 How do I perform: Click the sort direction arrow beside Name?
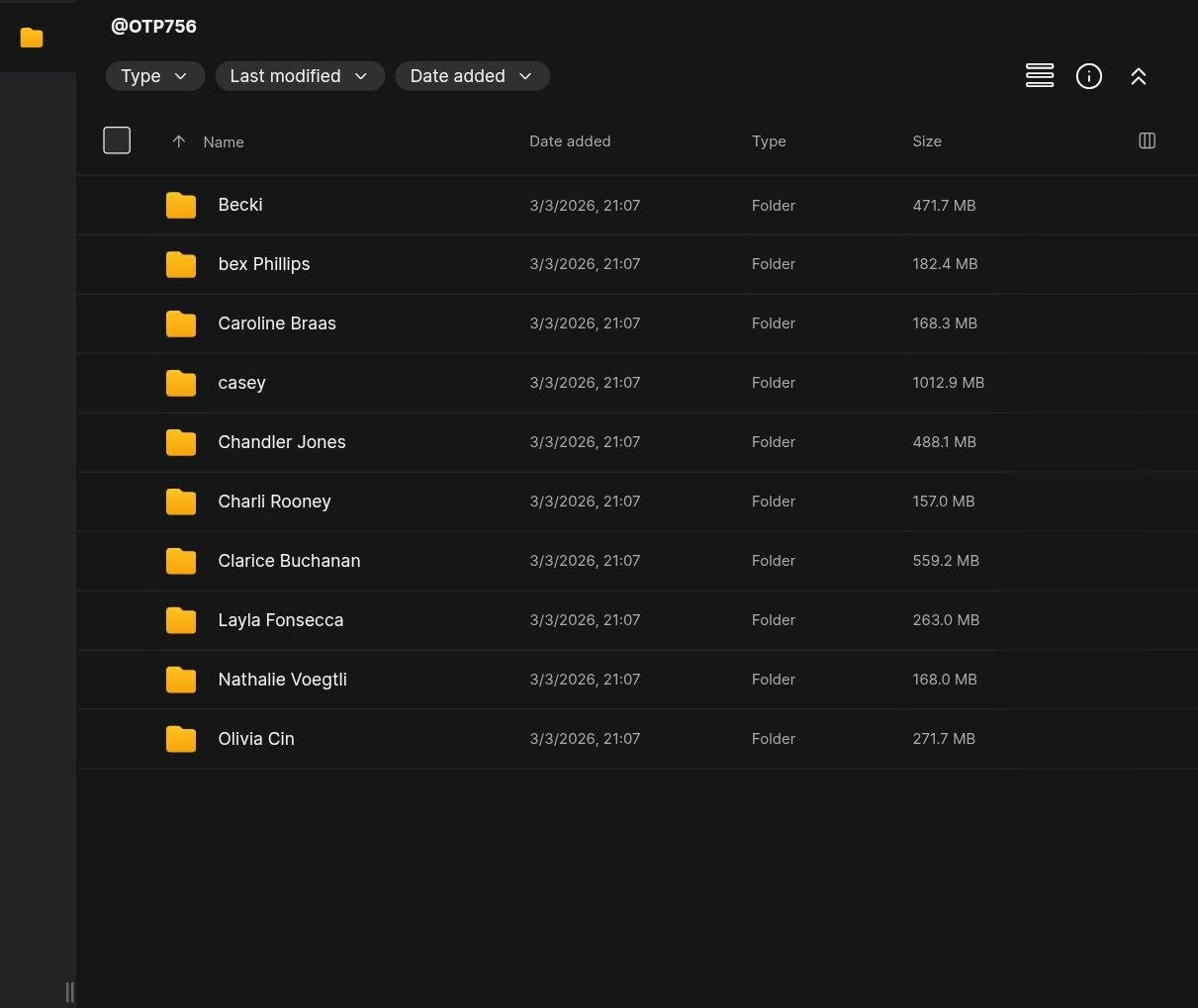point(178,141)
